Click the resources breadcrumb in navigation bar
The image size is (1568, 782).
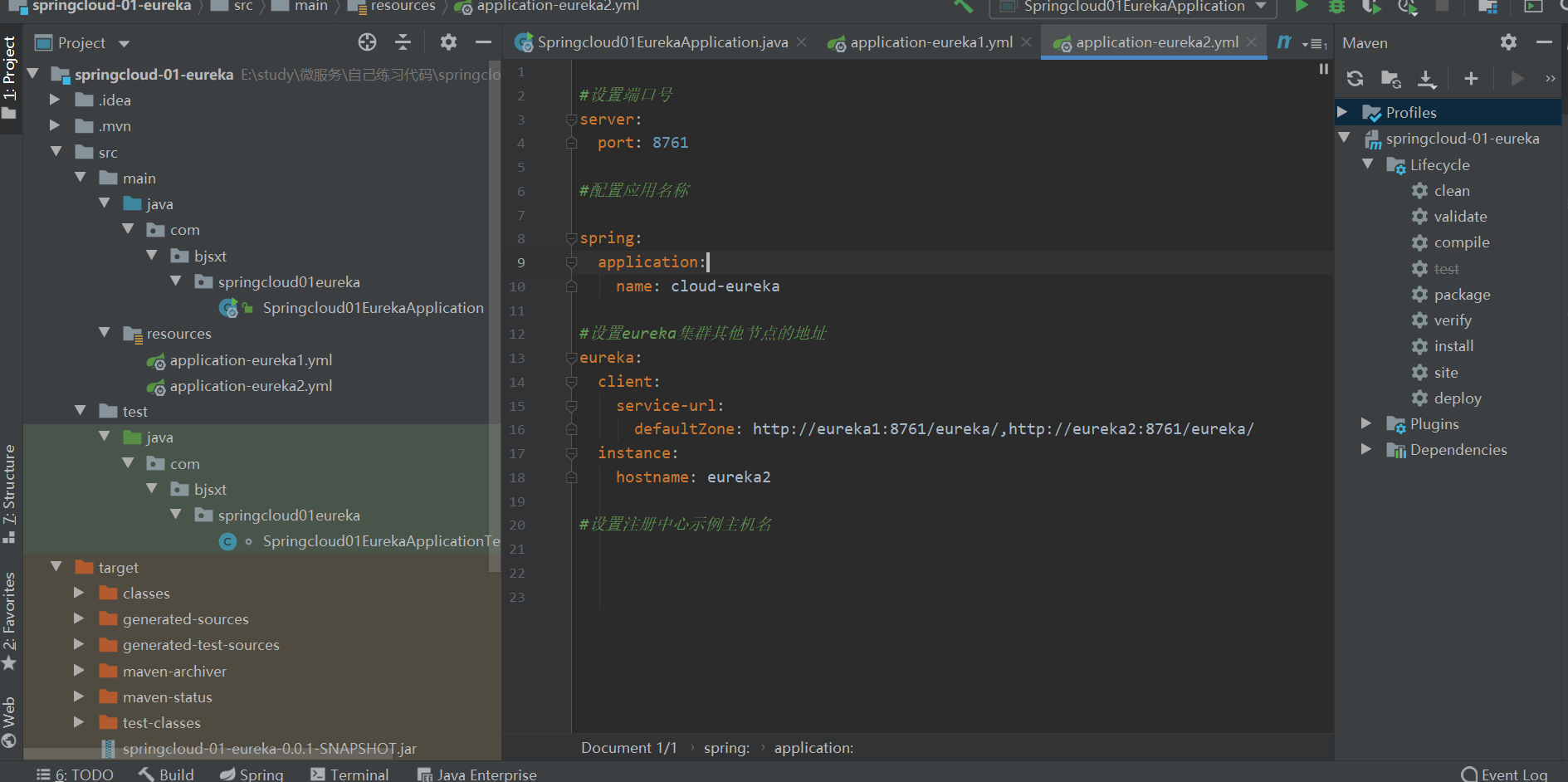pos(392,7)
